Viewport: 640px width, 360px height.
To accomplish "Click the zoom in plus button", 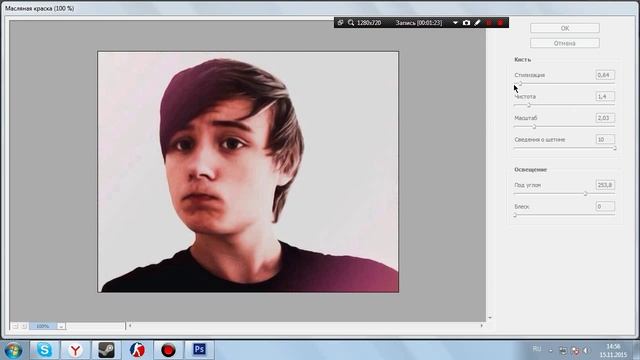I will 24,326.
